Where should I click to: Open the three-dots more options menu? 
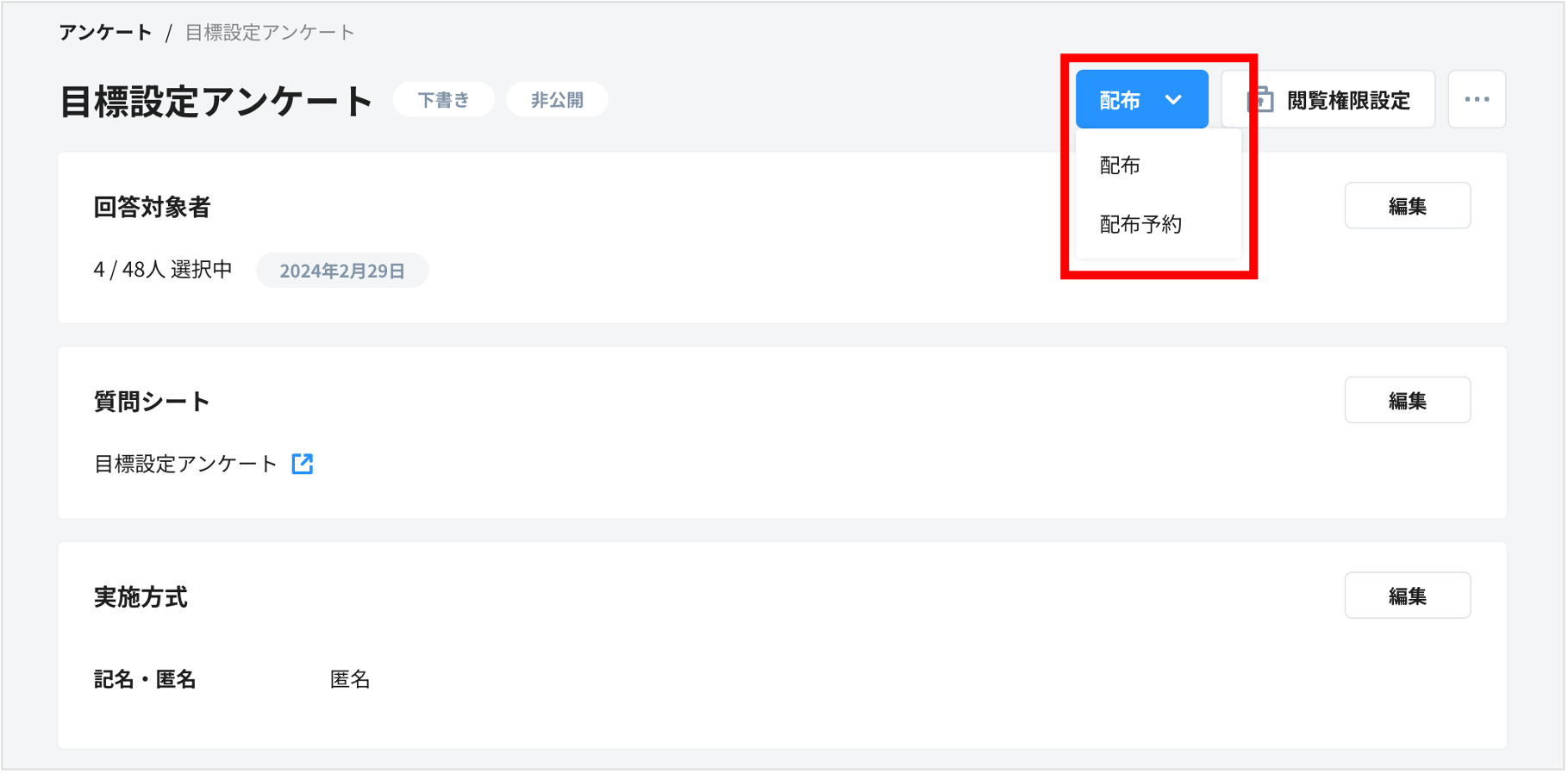[1477, 100]
